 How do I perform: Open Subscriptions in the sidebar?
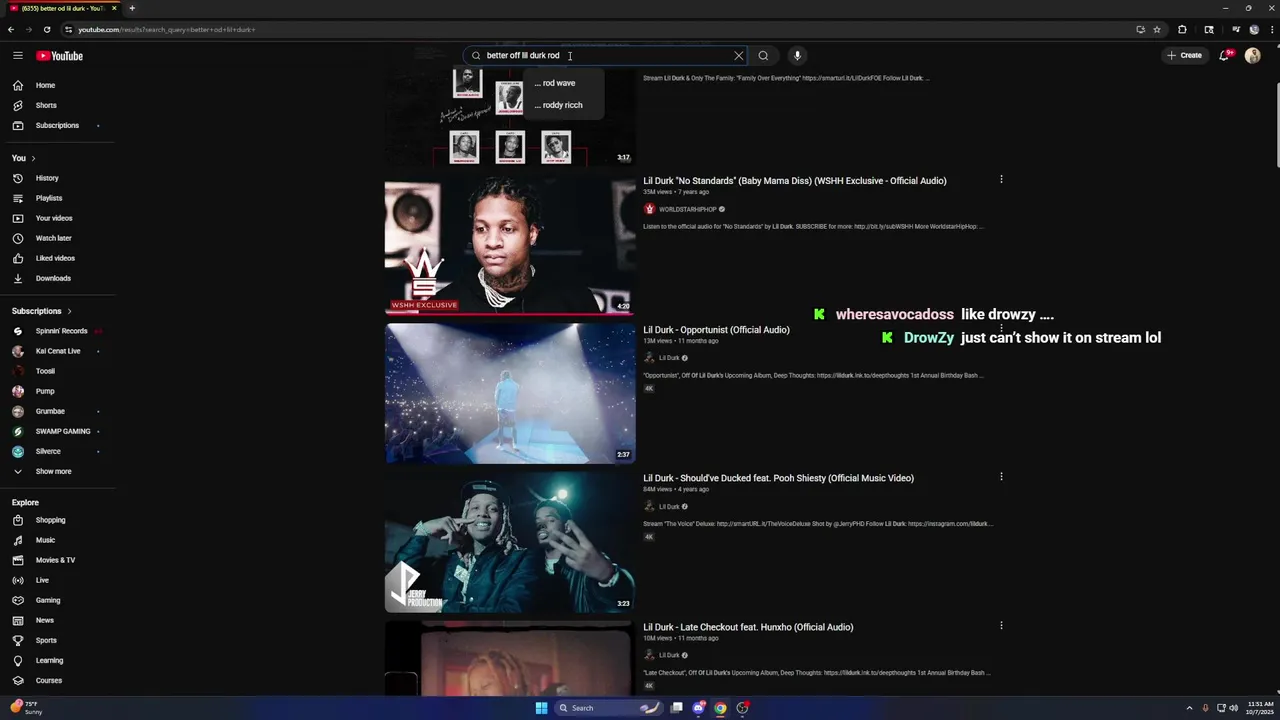click(58, 125)
